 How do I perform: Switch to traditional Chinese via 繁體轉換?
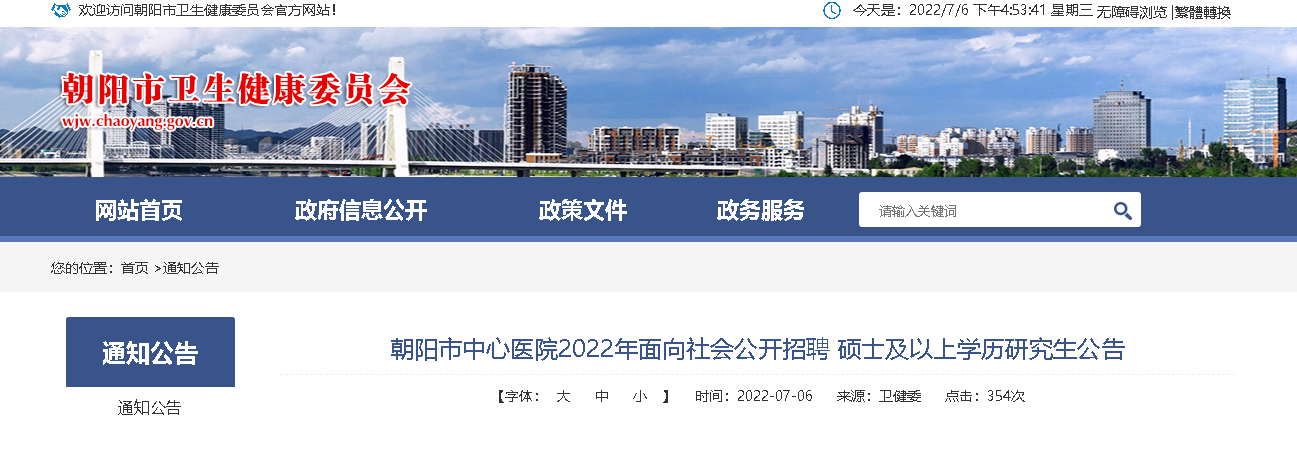pos(1203,12)
